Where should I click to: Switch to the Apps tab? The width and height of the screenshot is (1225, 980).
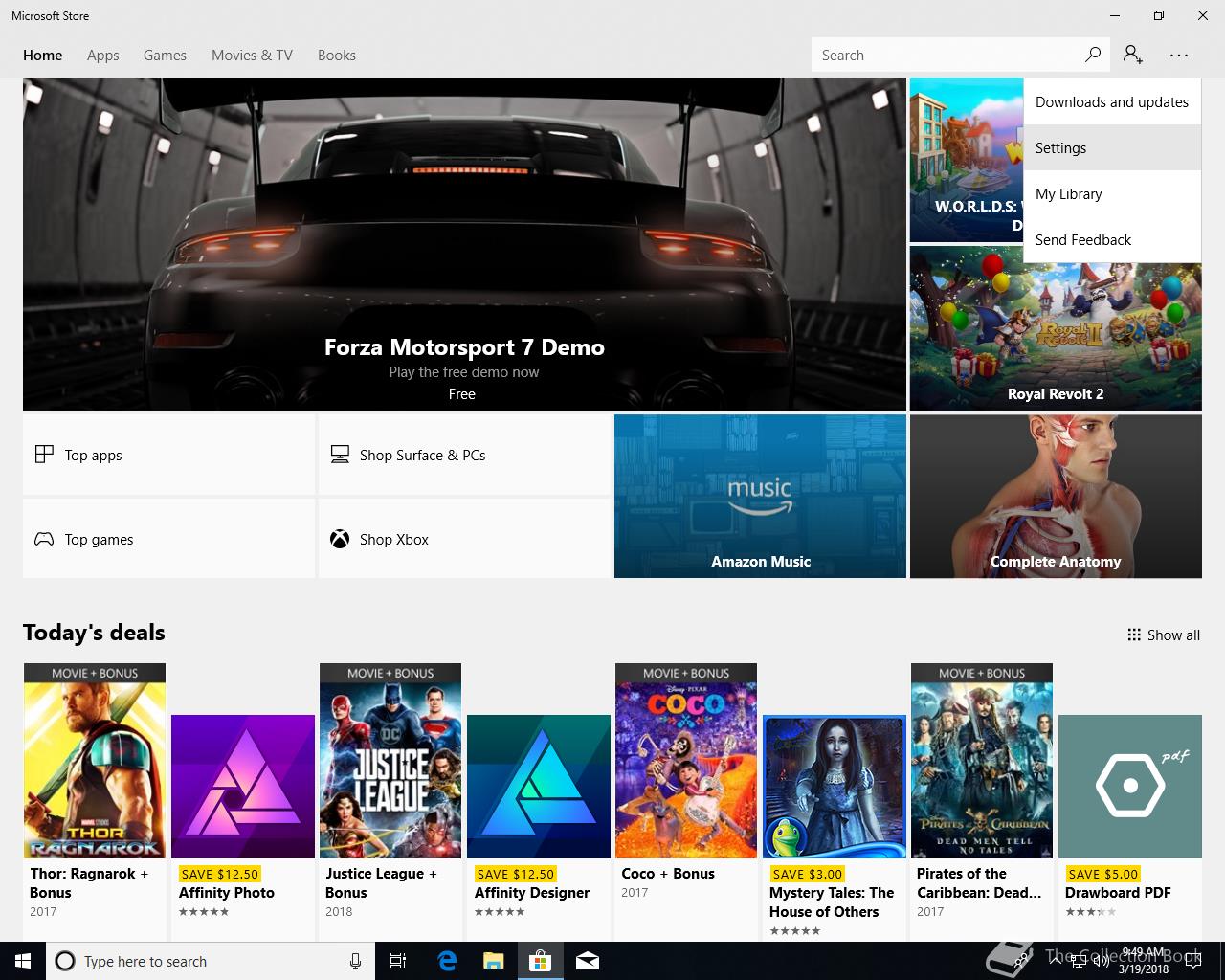[x=103, y=56]
